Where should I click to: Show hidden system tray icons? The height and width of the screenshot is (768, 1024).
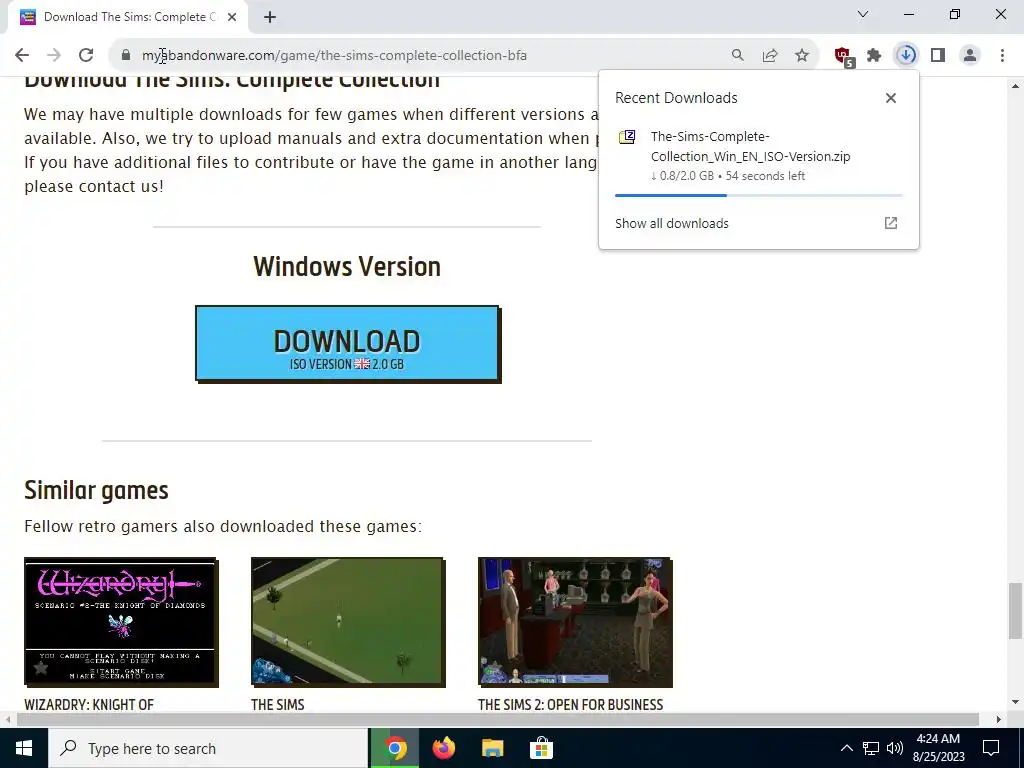[846, 748]
